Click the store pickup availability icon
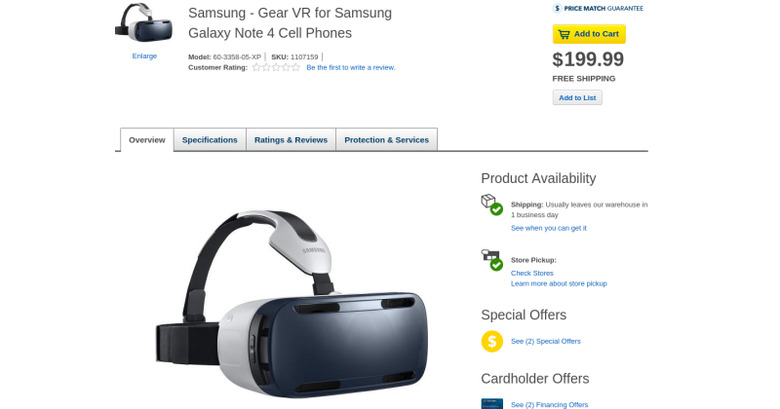The image size is (780, 409). coord(491,260)
